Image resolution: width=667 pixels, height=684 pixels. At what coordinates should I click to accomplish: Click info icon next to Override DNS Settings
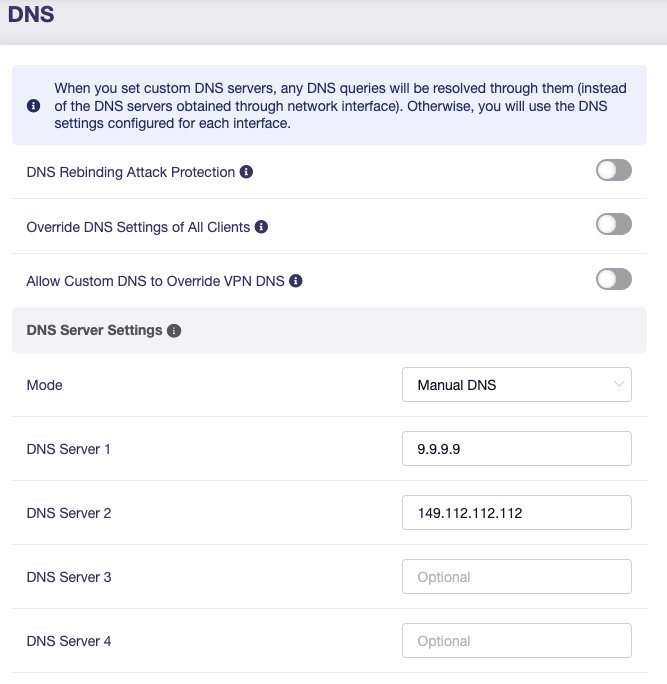(262, 227)
